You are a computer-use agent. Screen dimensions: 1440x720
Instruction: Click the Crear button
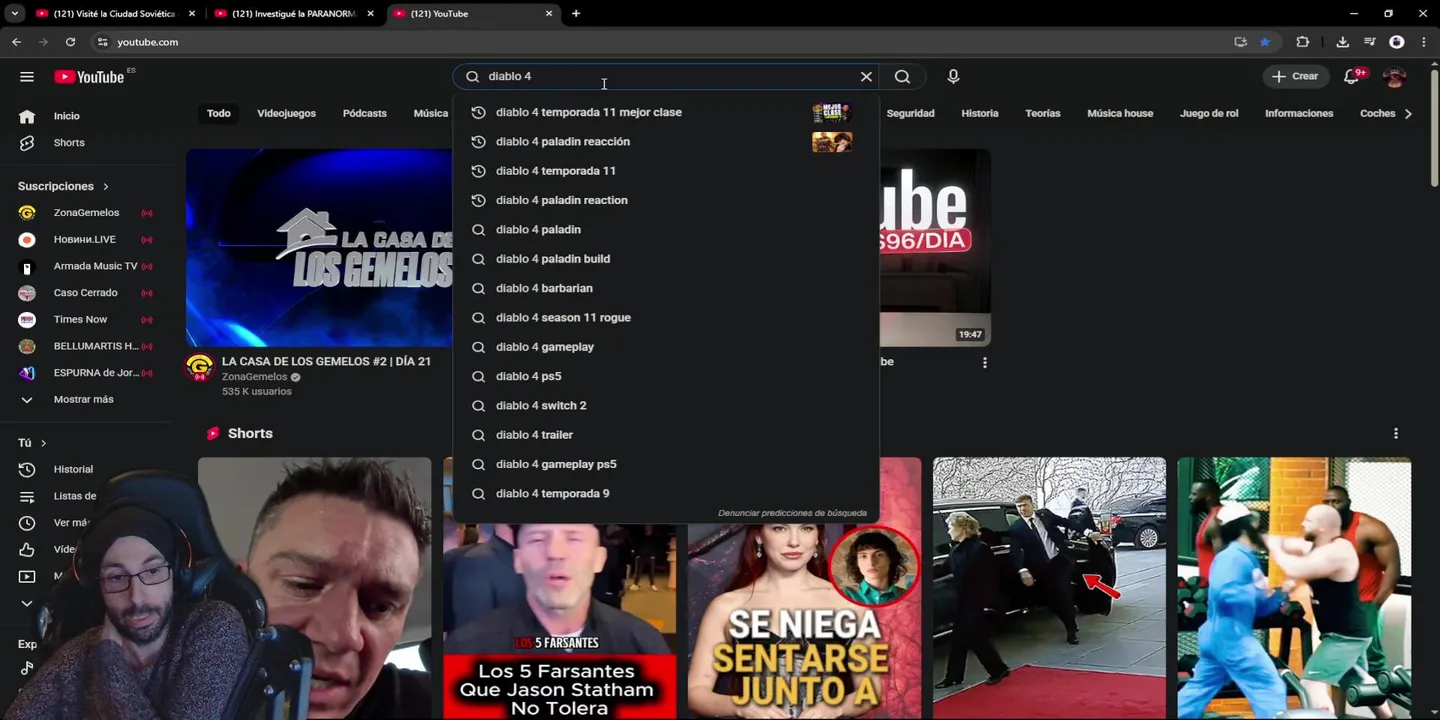point(1296,77)
